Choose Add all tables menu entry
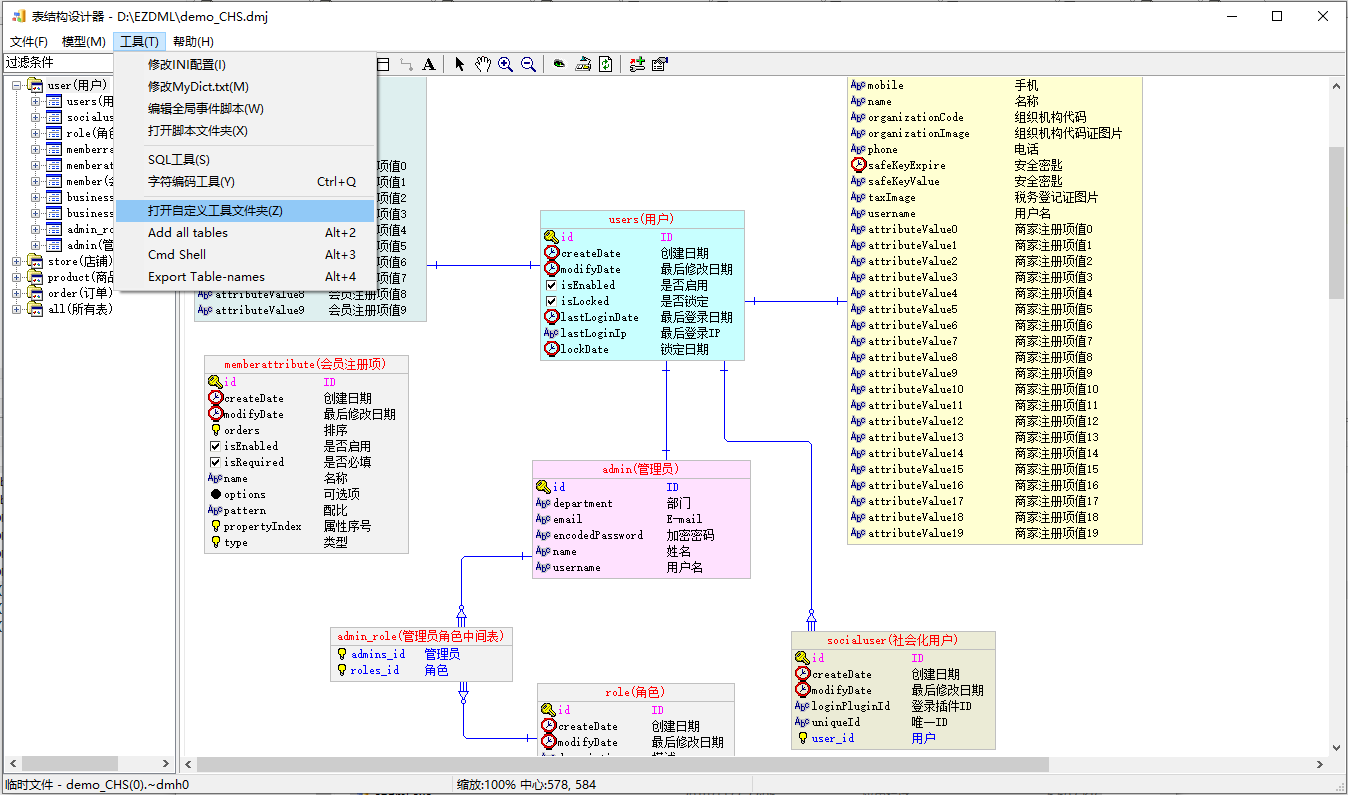The image size is (1348, 795). [245, 233]
